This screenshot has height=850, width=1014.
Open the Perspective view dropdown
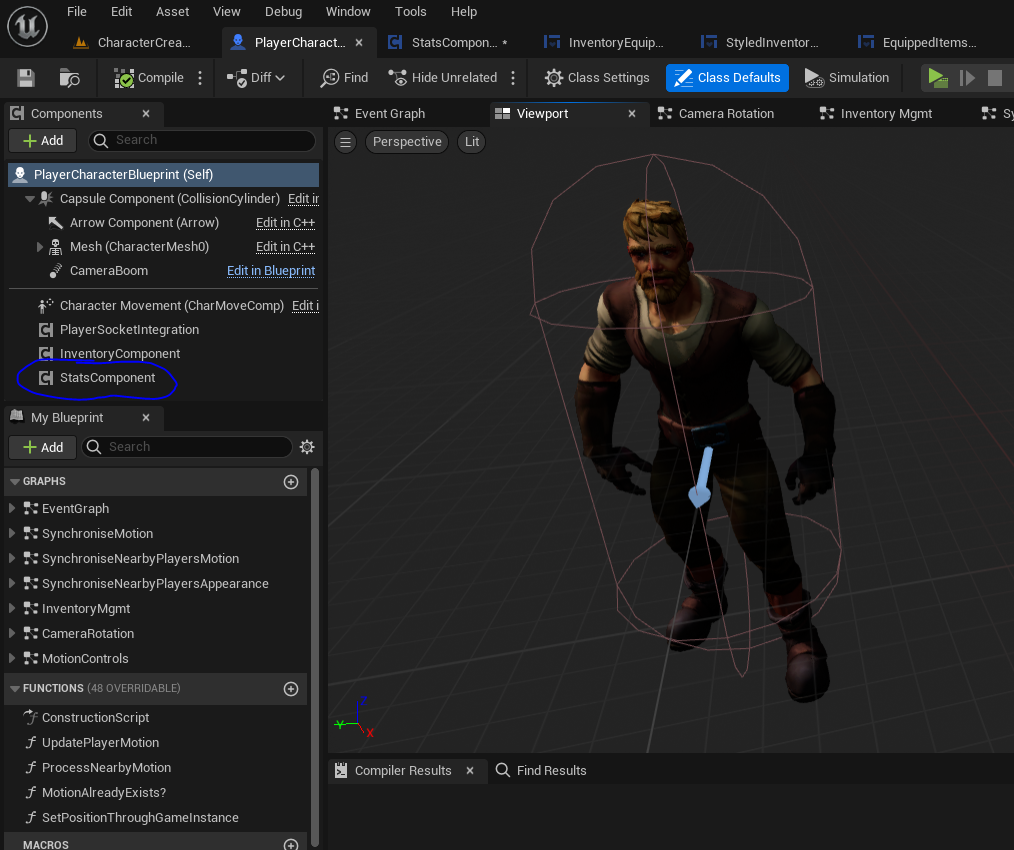click(x=407, y=142)
